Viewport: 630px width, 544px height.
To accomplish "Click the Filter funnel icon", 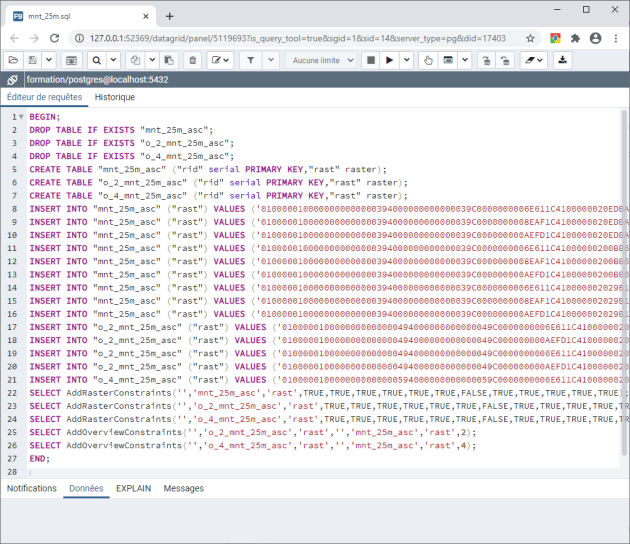I will pyautogui.click(x=251, y=60).
